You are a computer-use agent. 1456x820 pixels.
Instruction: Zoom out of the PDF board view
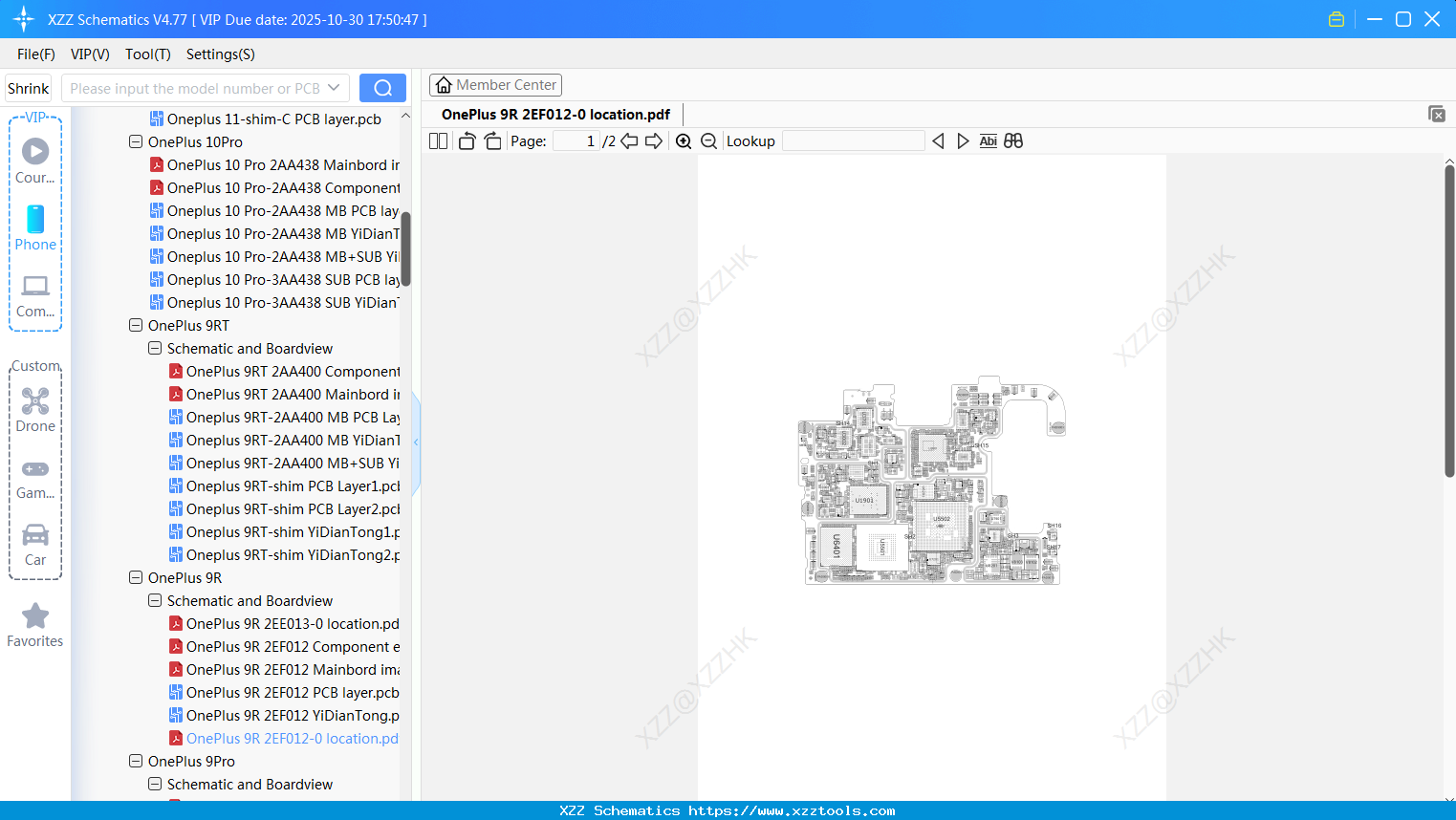tap(708, 140)
